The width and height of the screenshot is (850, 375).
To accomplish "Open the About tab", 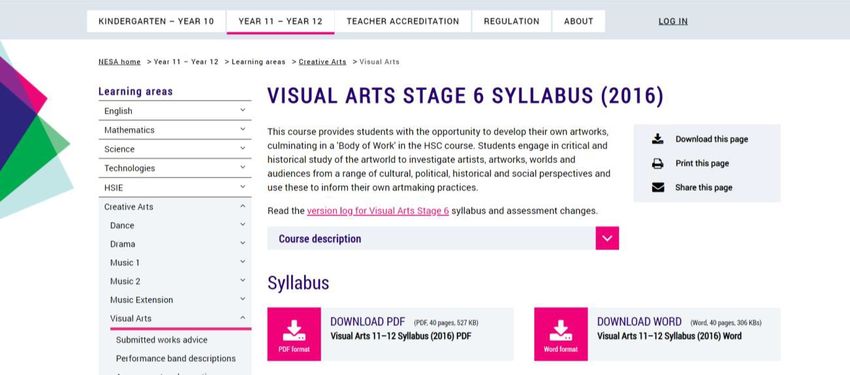I will (578, 21).
